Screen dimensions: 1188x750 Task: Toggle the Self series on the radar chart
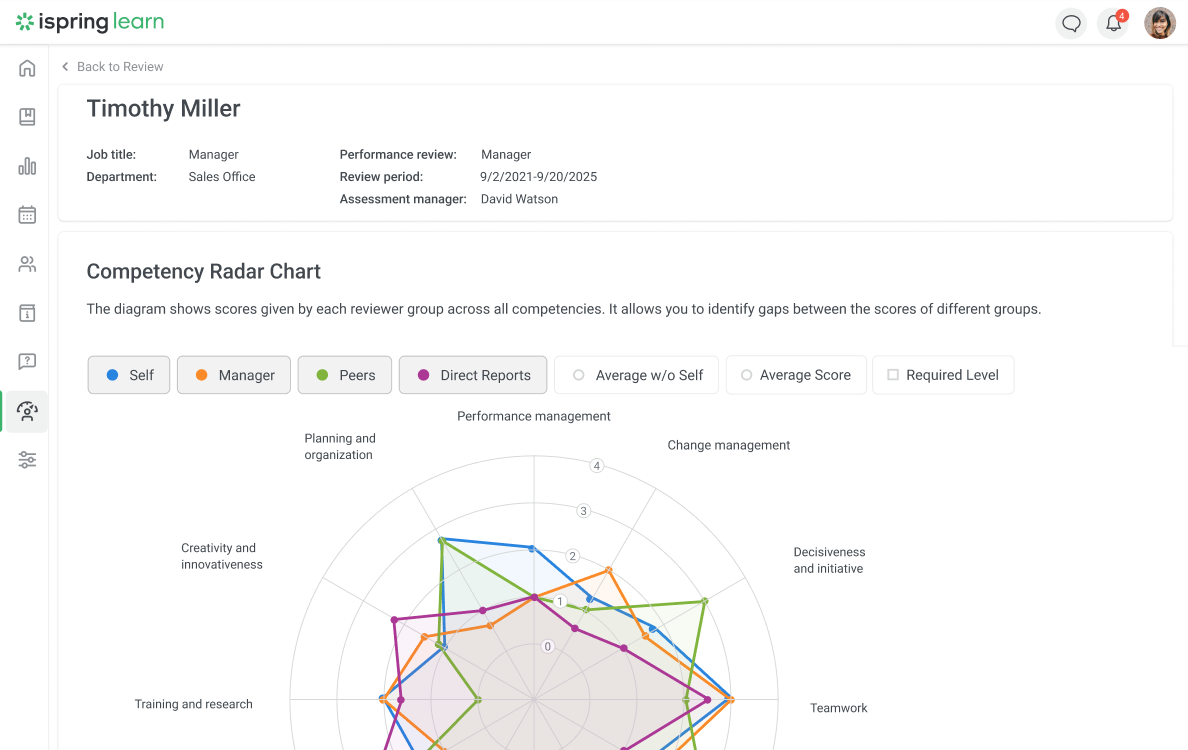[128, 374]
